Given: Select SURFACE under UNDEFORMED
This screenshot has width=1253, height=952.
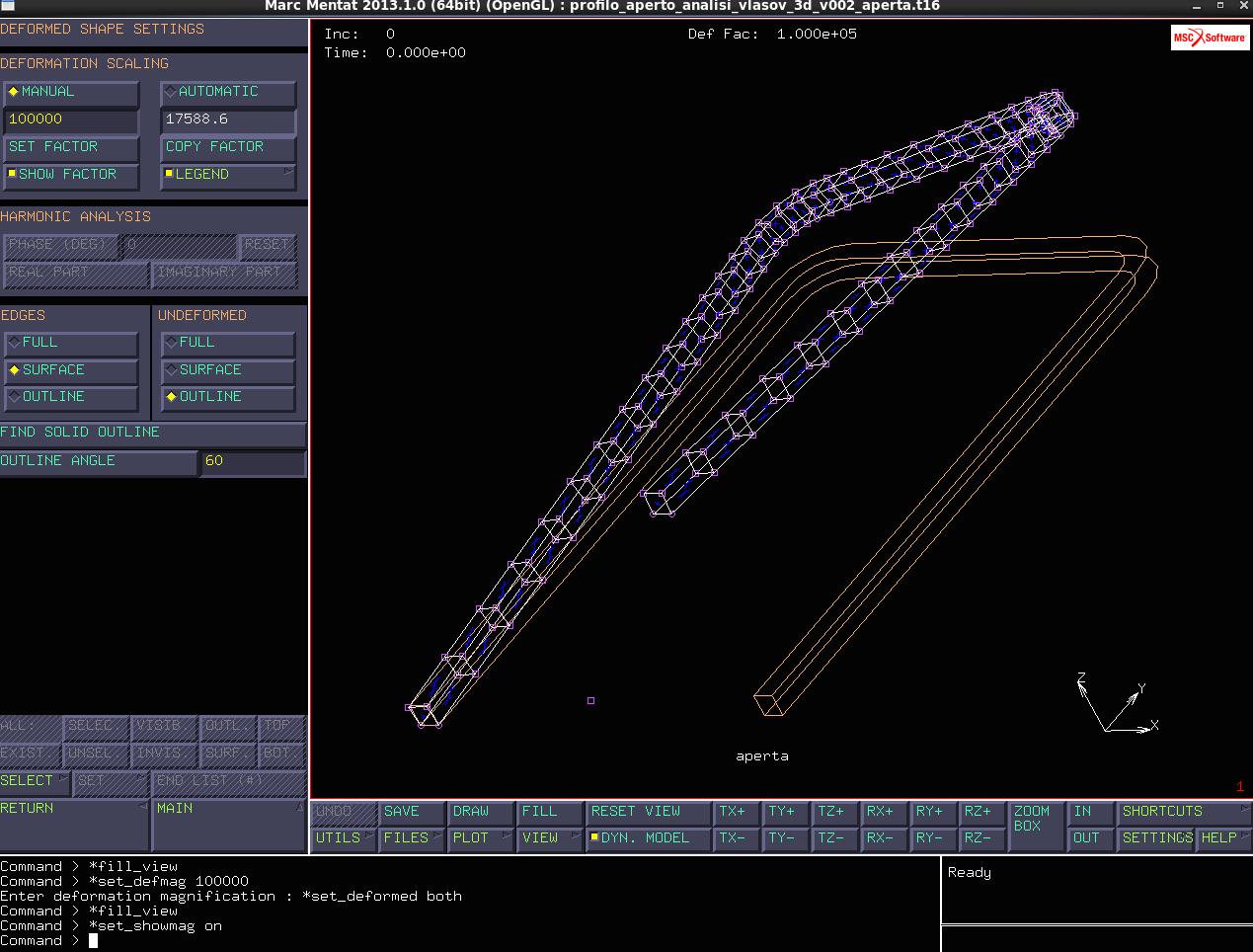Looking at the screenshot, I should 228,370.
